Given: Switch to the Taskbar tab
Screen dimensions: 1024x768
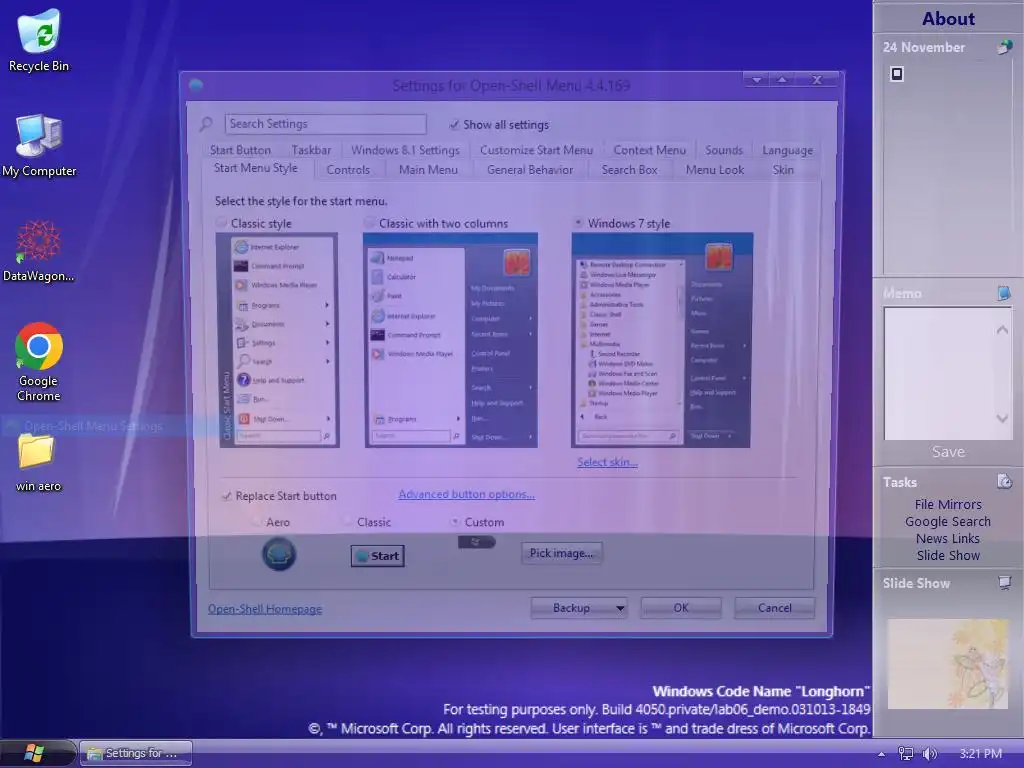Looking at the screenshot, I should point(312,150).
